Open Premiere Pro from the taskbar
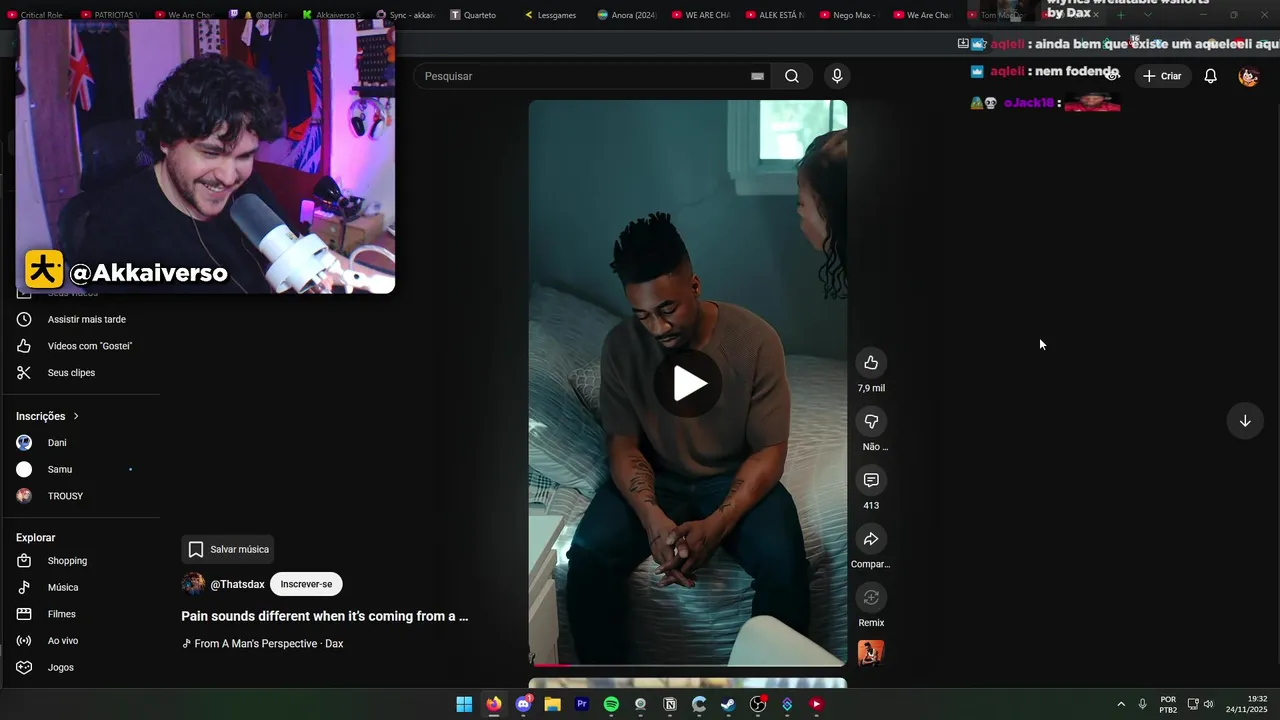 [582, 704]
